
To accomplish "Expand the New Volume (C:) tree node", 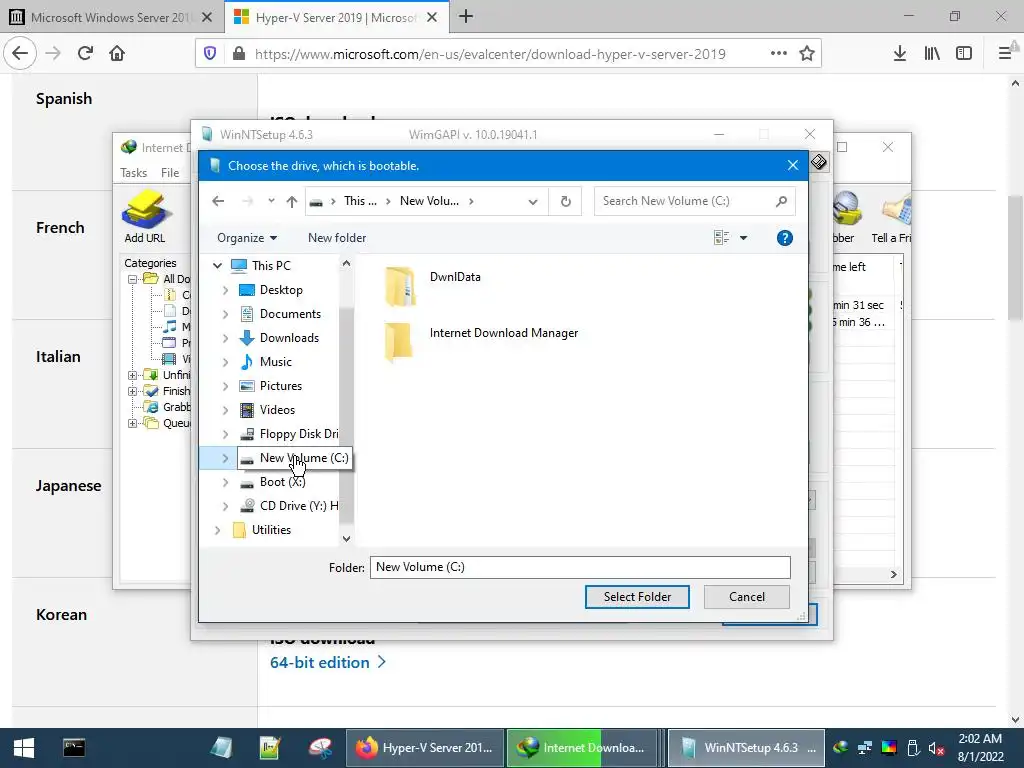I will coord(225,458).
